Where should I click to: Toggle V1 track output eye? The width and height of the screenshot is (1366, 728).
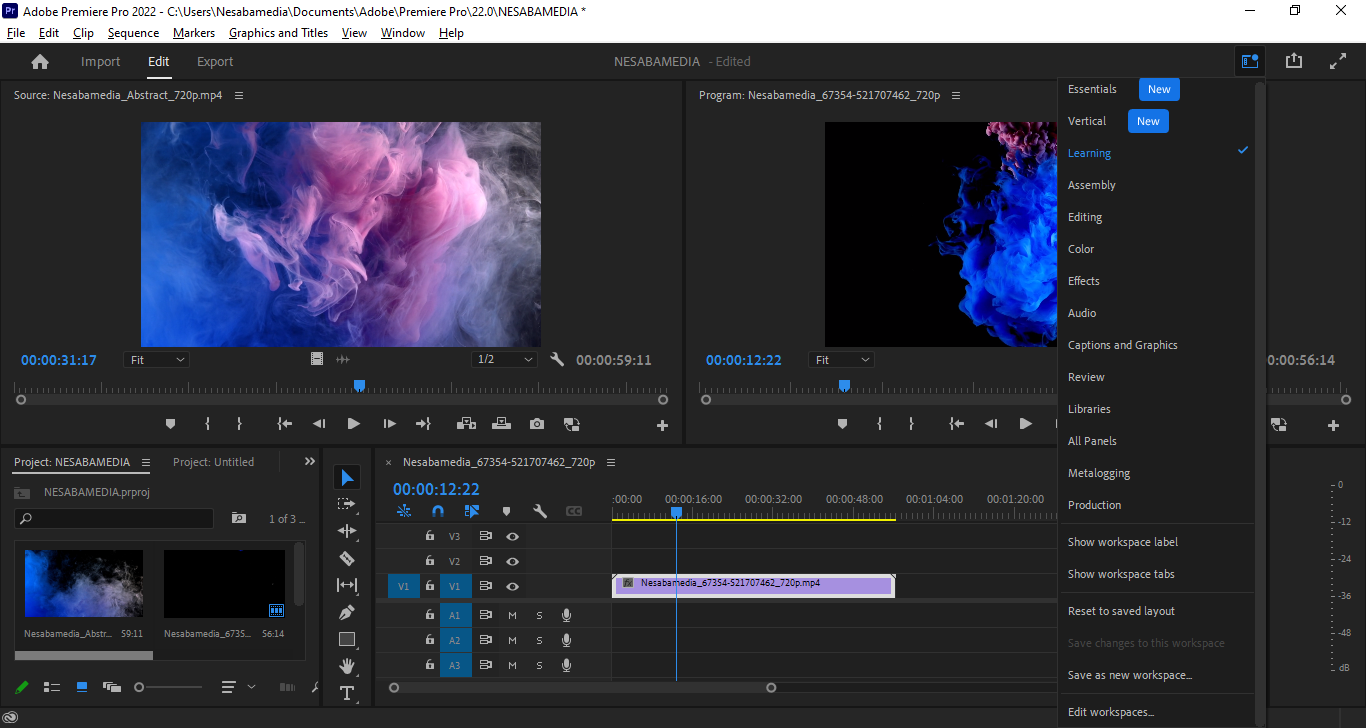click(x=512, y=587)
